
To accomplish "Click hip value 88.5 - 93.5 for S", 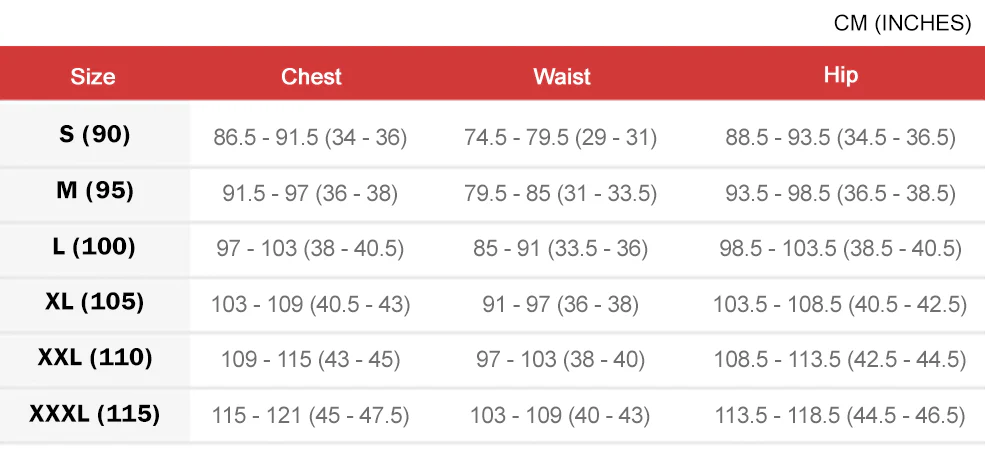I will 840,137.
